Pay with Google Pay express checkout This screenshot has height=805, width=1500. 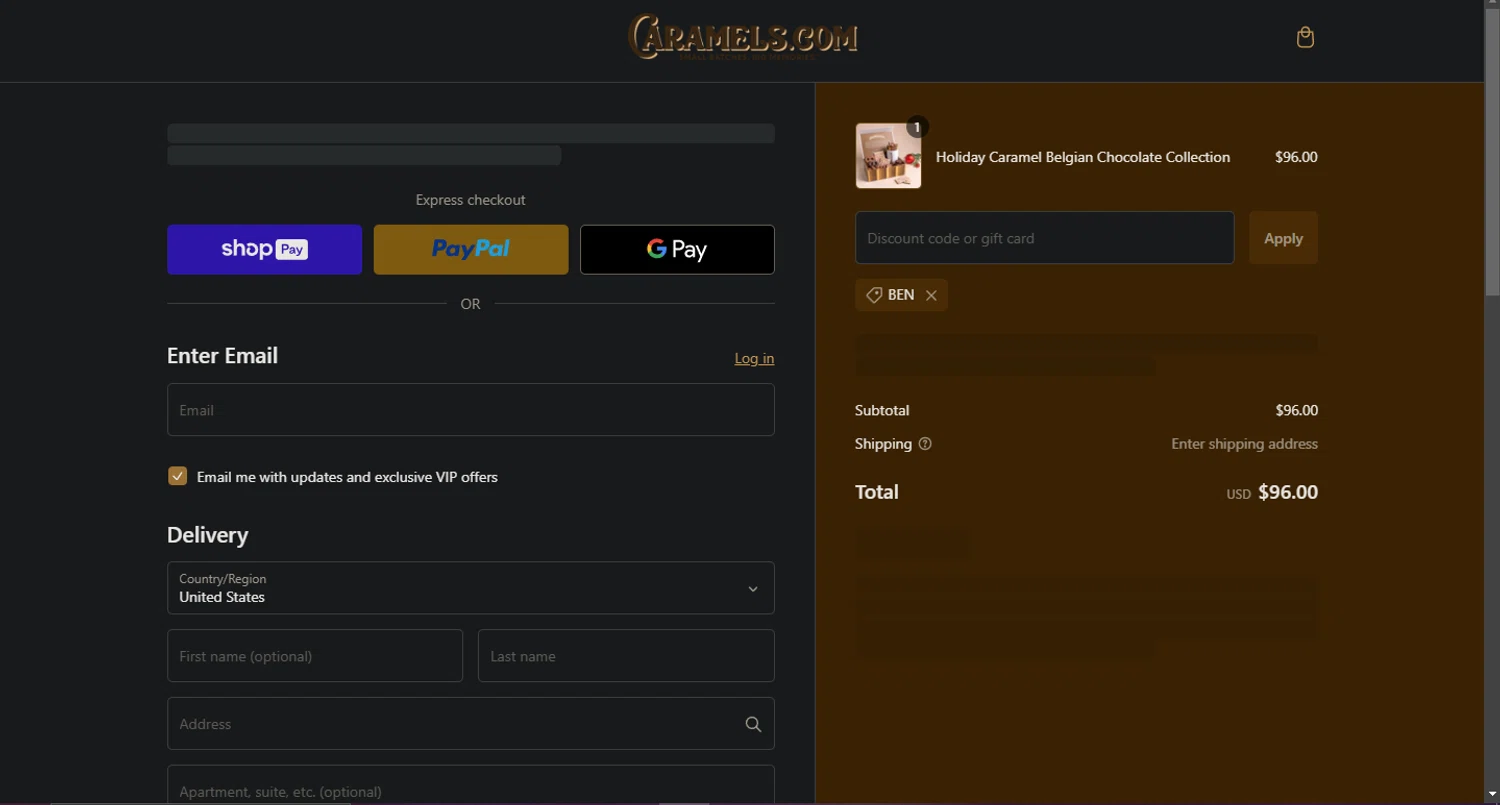point(677,249)
